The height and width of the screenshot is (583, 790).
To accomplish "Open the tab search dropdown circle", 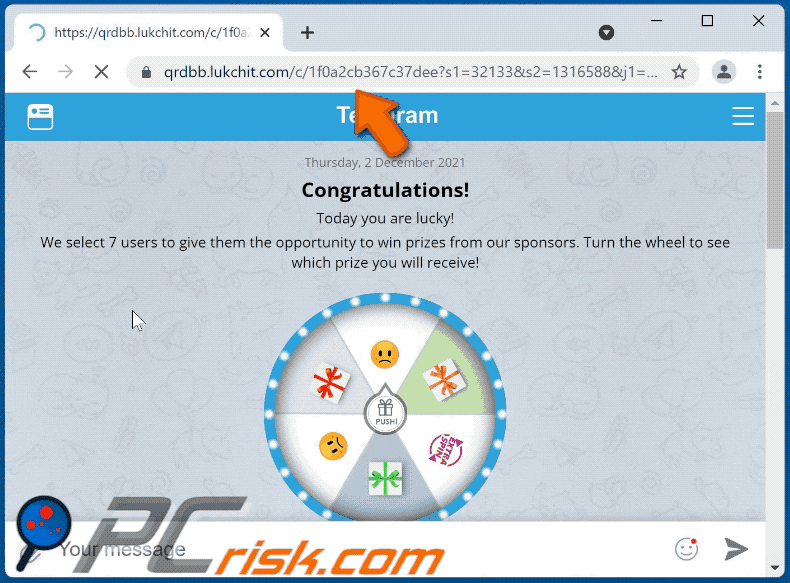I will pyautogui.click(x=606, y=33).
